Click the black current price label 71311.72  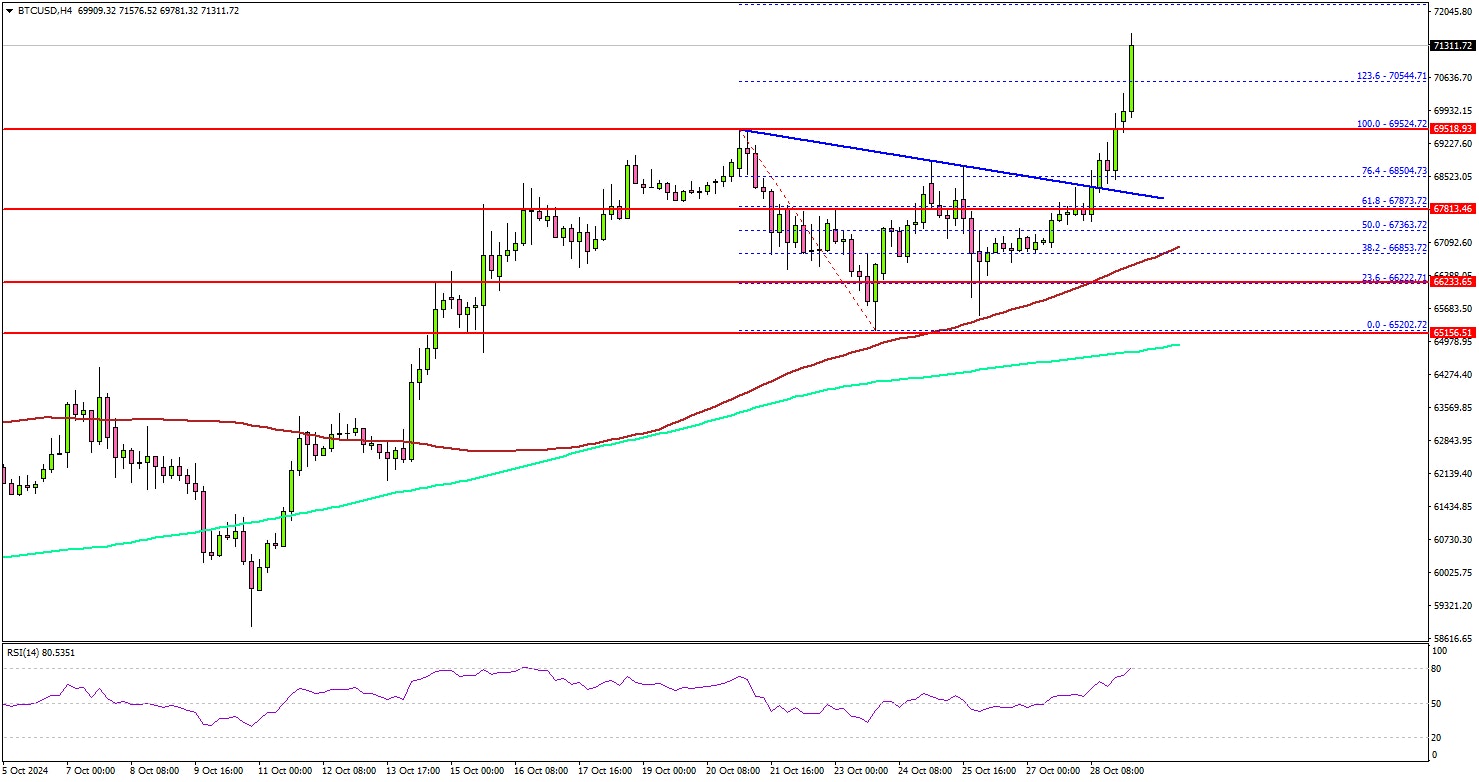coord(1451,46)
